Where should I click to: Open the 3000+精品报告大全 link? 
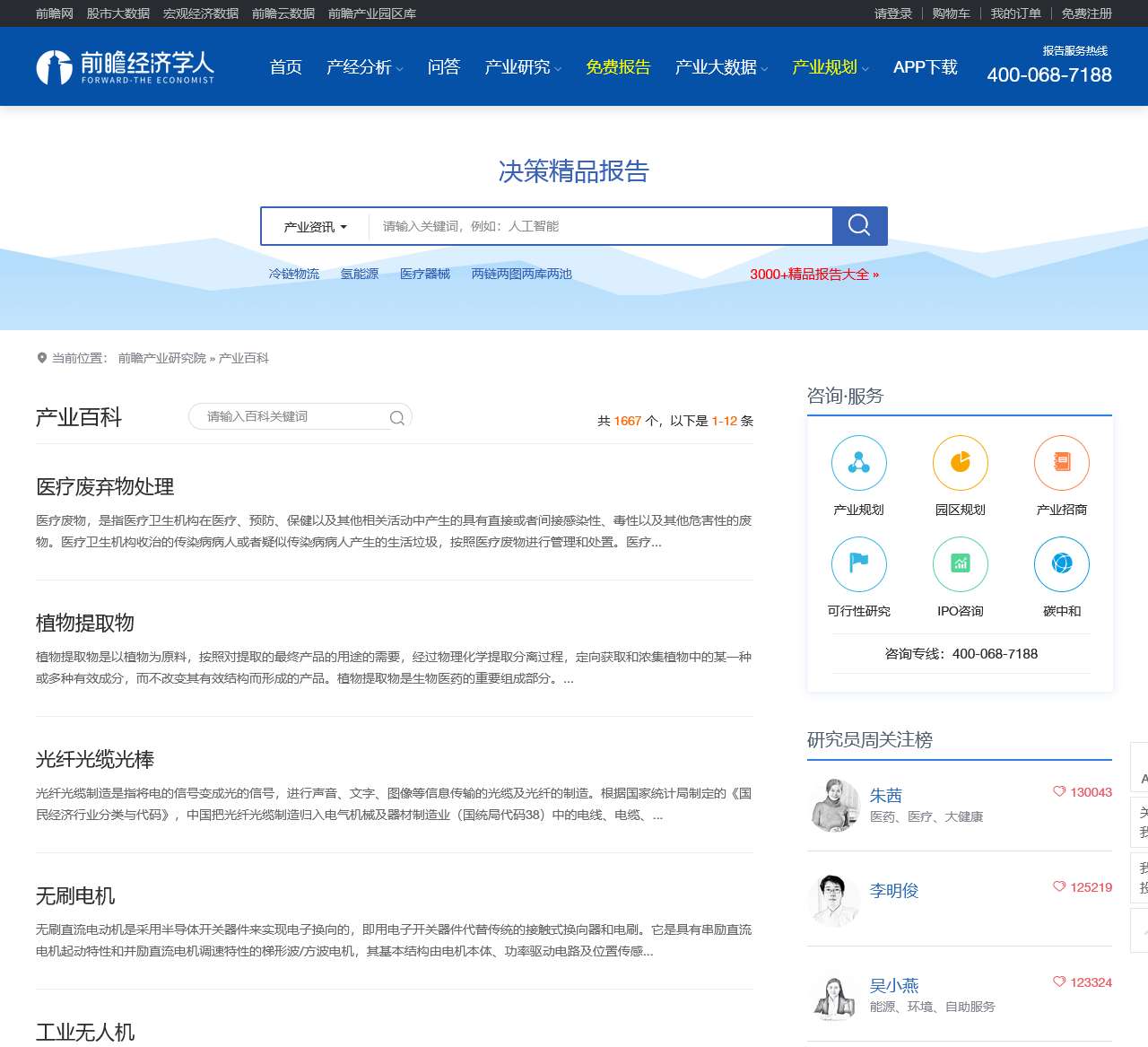tap(812, 275)
